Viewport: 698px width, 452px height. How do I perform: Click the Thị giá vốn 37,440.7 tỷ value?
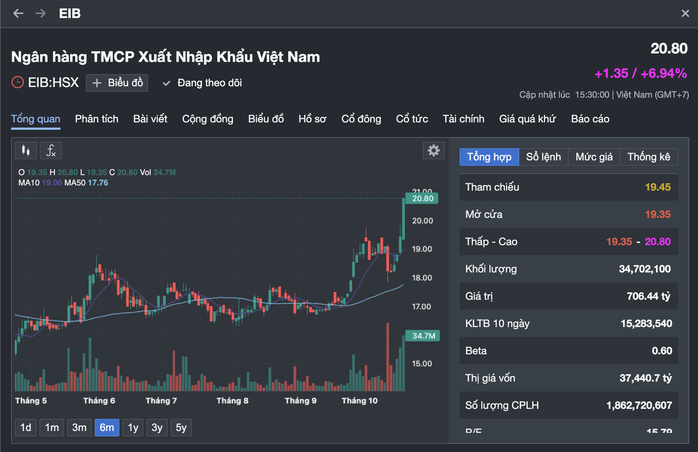pyautogui.click(x=645, y=378)
